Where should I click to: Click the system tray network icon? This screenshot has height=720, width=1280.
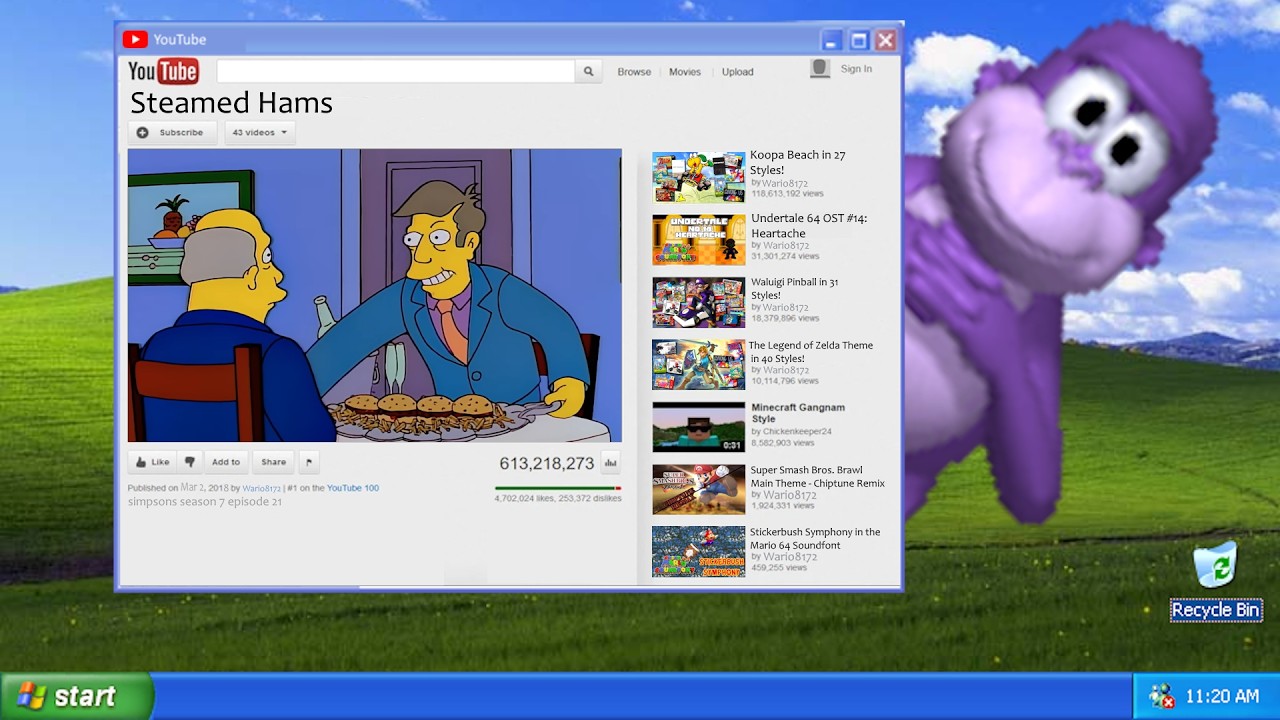[x=1161, y=696]
